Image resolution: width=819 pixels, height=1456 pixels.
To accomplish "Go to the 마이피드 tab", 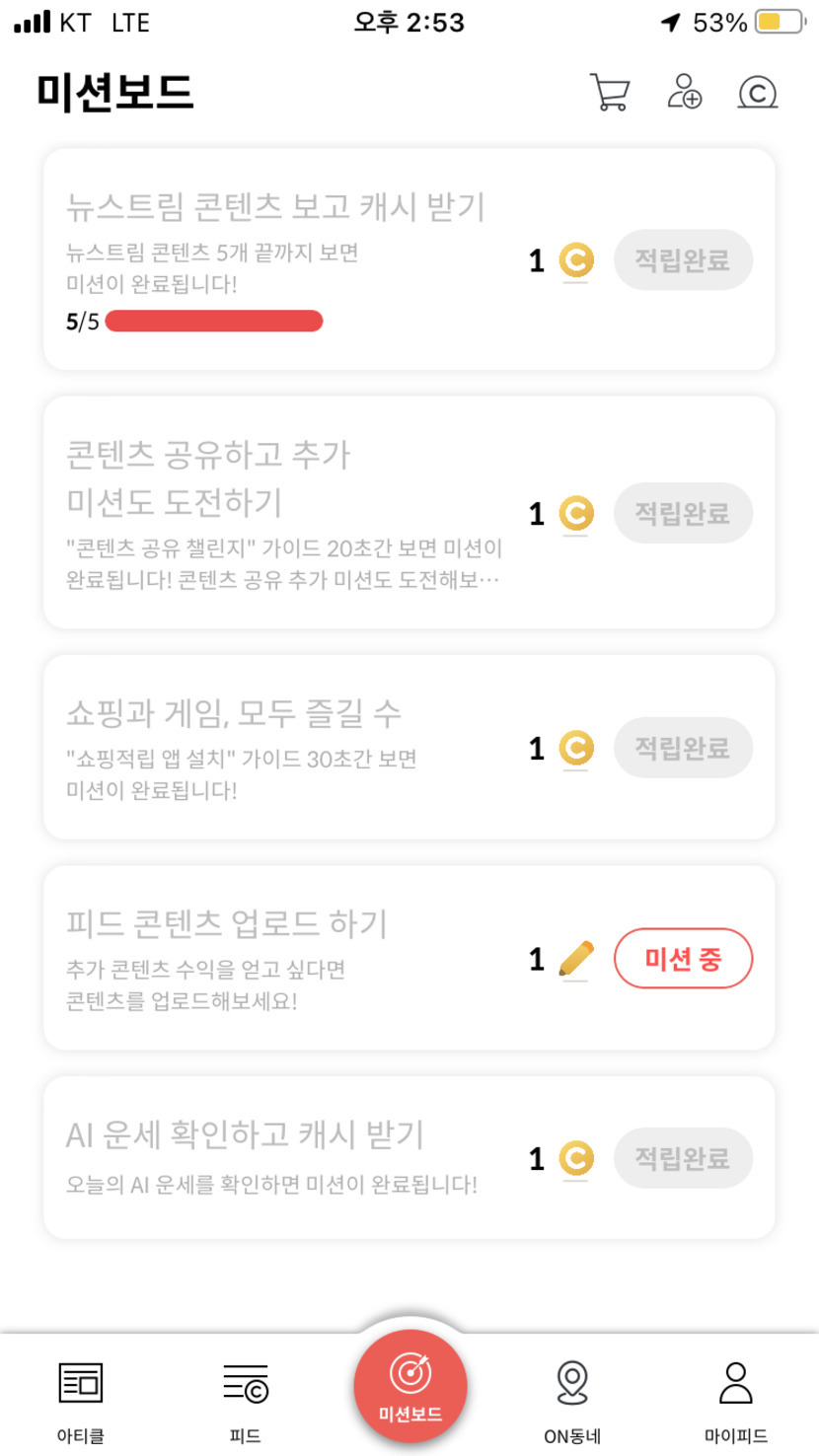I will tap(736, 1397).
